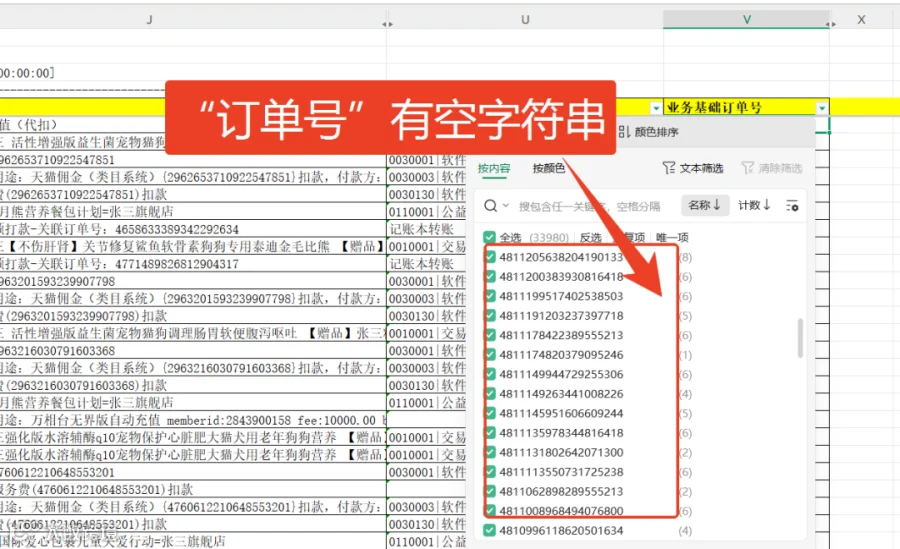900x549 pixels.
Task: Uncheck item 4811149263441008226
Action: coord(490,393)
